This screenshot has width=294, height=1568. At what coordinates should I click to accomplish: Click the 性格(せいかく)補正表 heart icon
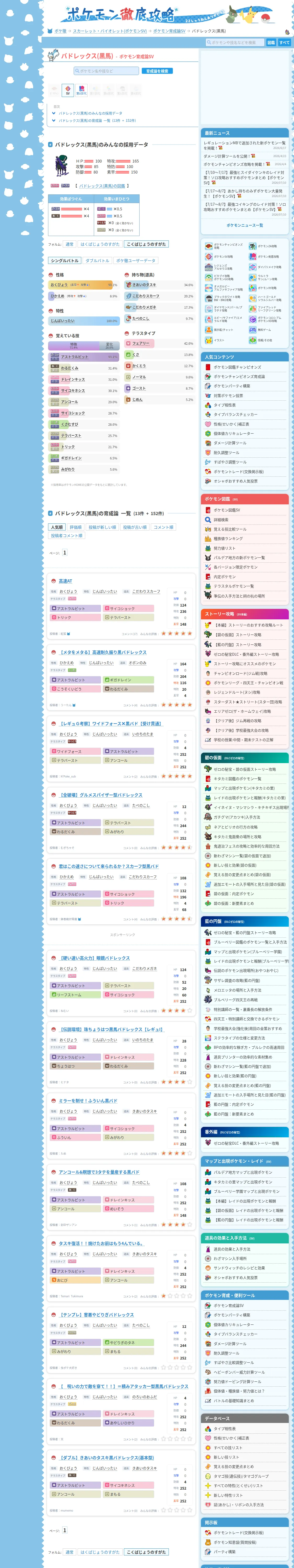click(208, 424)
